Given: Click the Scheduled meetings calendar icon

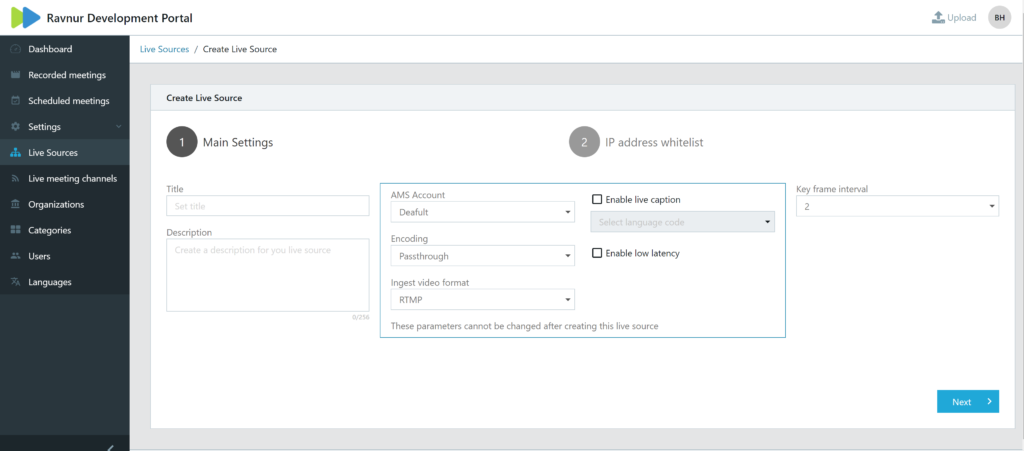Looking at the screenshot, I should click(15, 101).
